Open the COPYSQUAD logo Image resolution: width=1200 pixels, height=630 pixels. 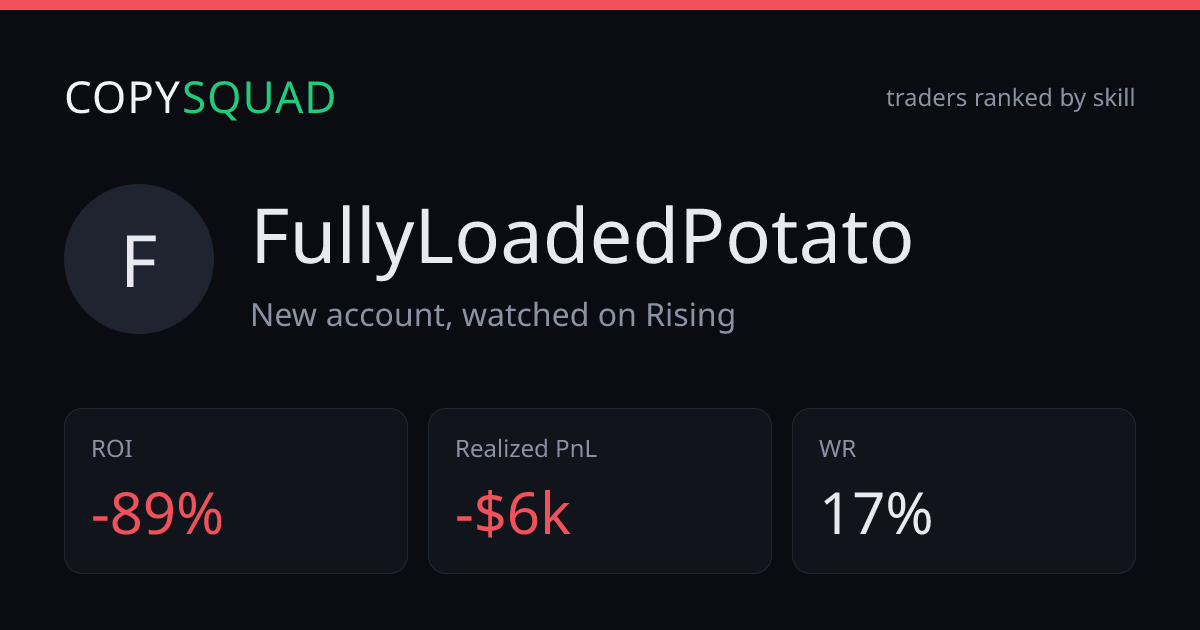[200, 98]
